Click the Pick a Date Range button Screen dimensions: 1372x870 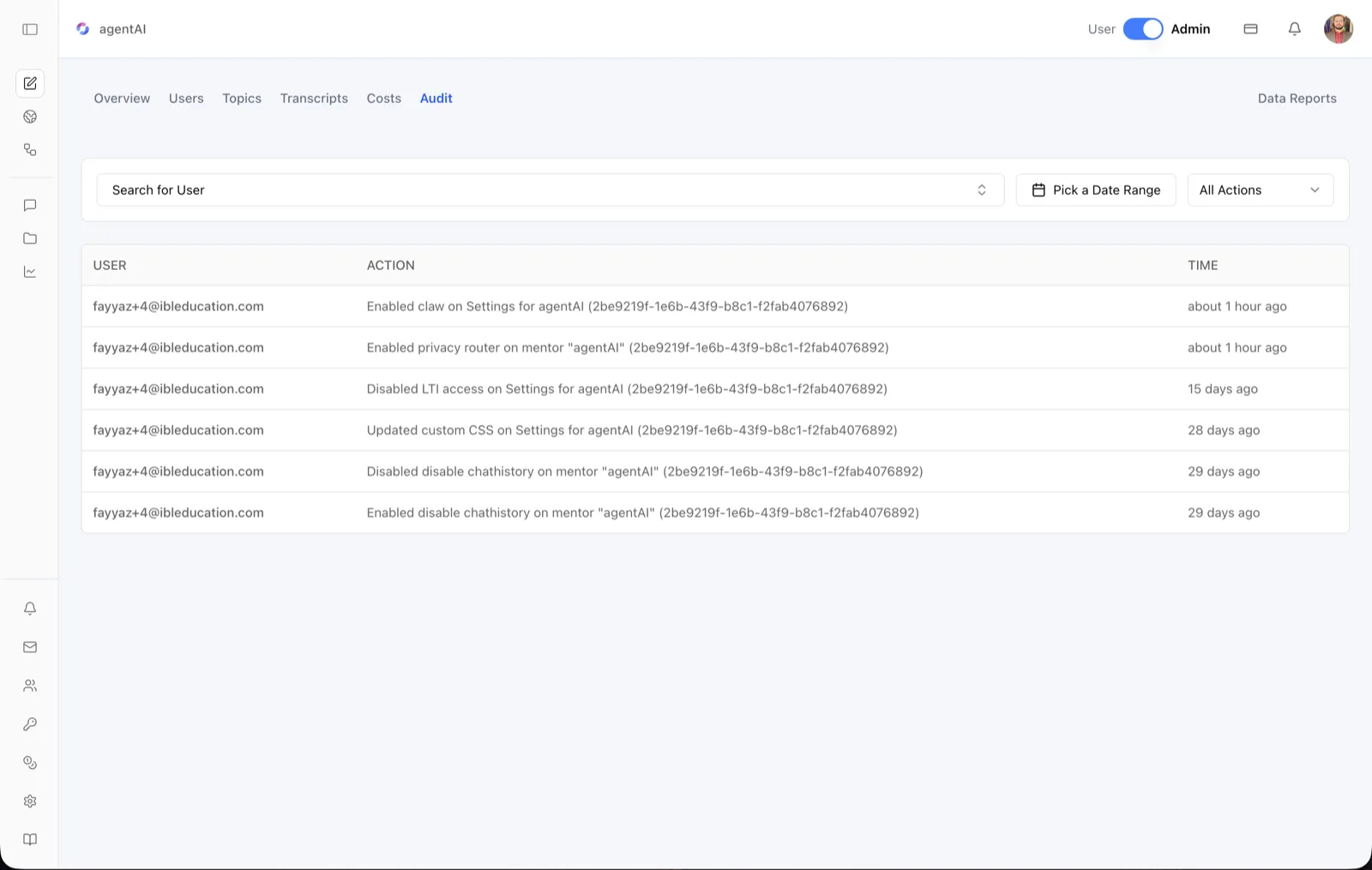point(1096,190)
